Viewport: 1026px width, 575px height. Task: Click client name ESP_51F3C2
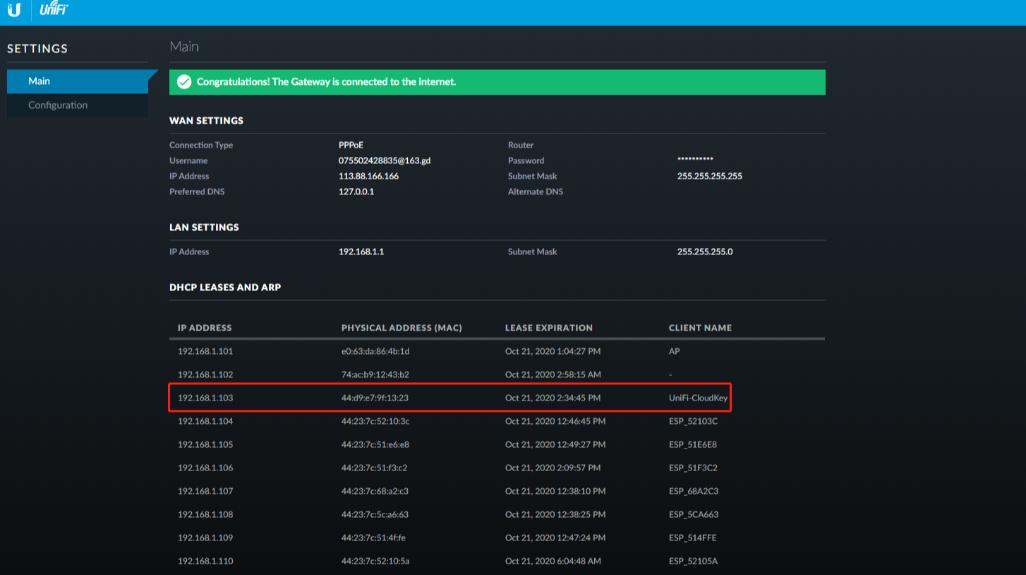(x=693, y=468)
